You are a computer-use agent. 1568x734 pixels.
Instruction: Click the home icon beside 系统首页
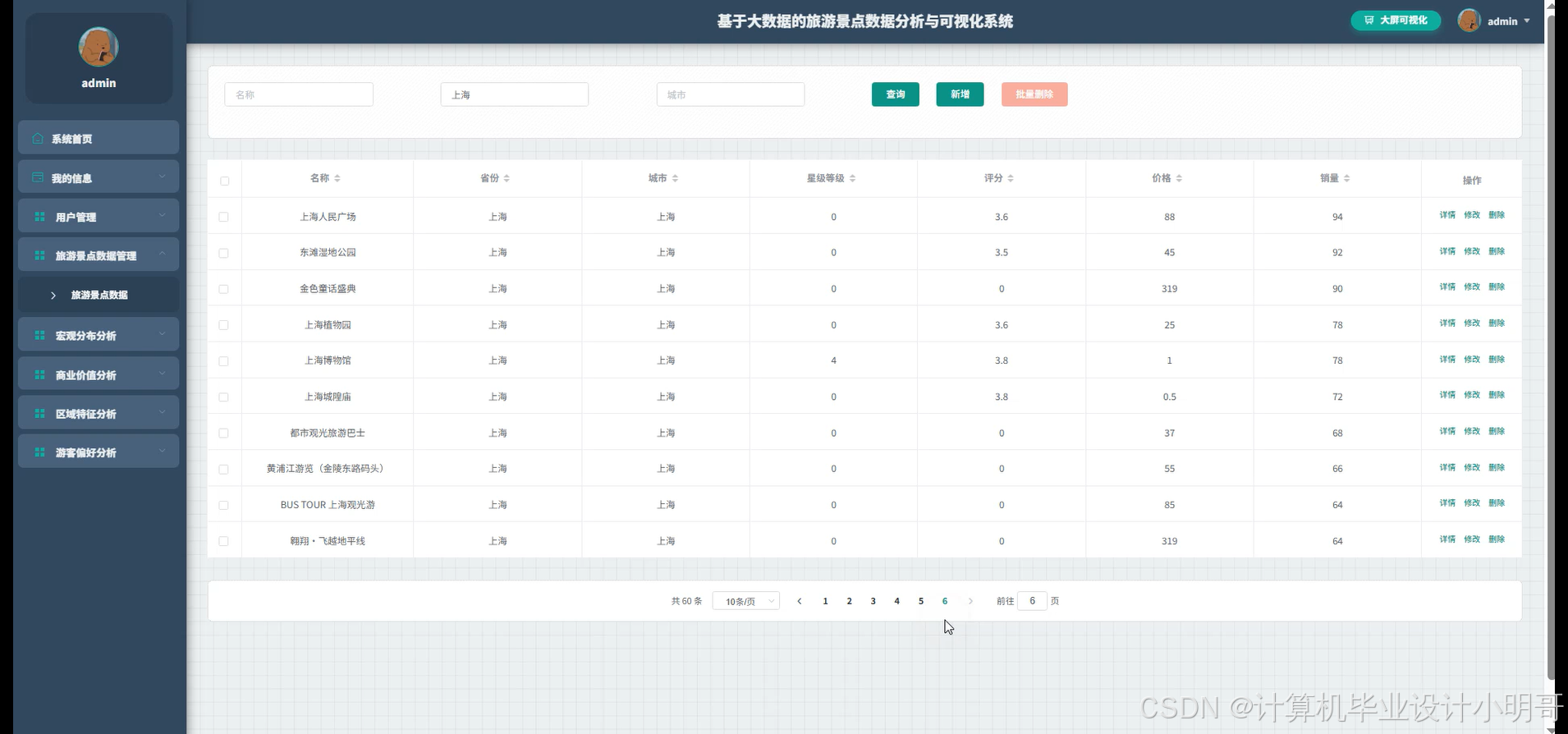click(38, 138)
